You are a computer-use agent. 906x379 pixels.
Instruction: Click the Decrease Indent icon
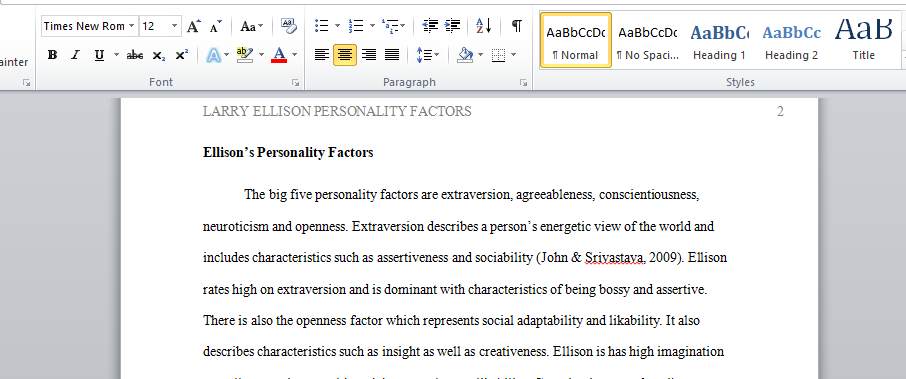coord(430,26)
